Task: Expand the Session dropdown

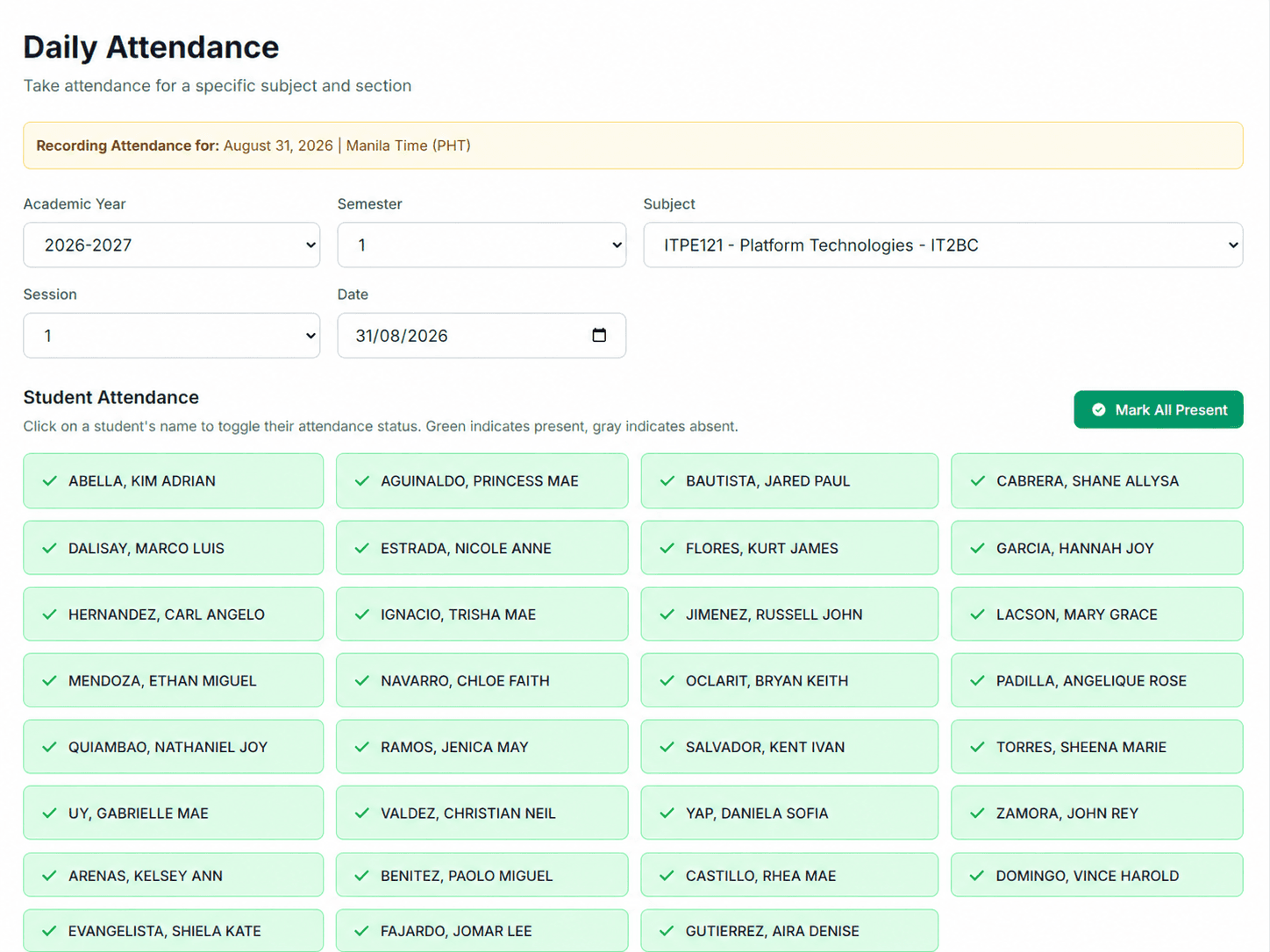Action: point(172,336)
